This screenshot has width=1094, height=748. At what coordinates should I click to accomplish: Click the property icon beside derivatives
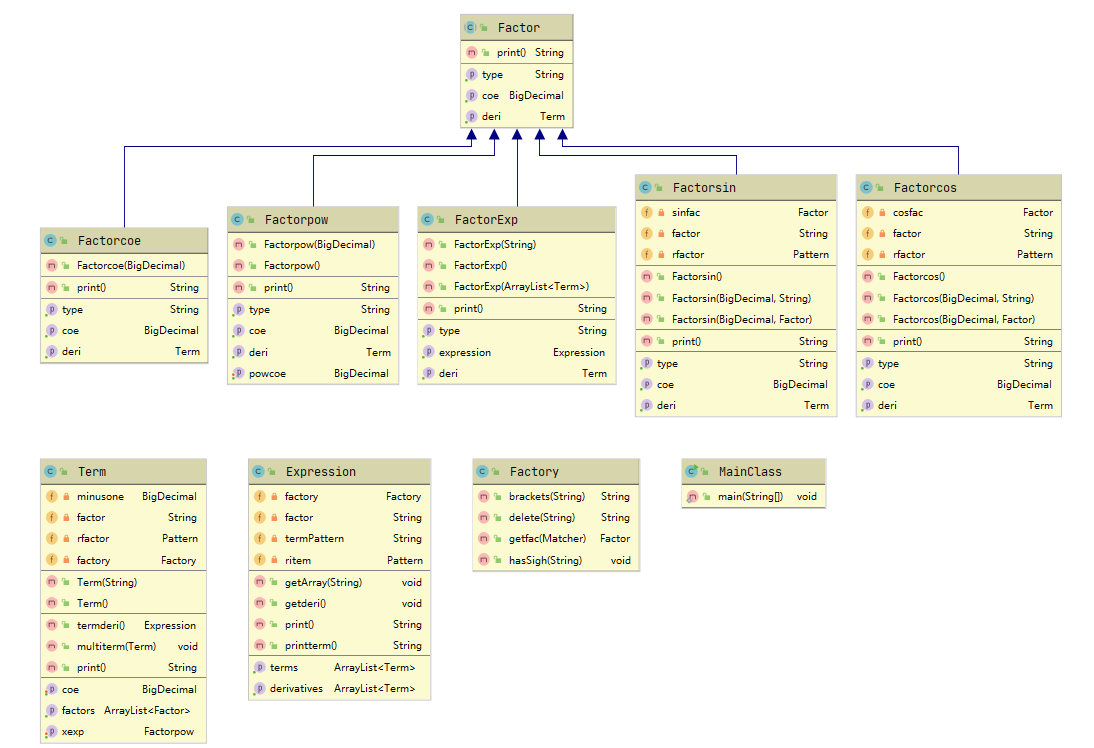pos(260,688)
